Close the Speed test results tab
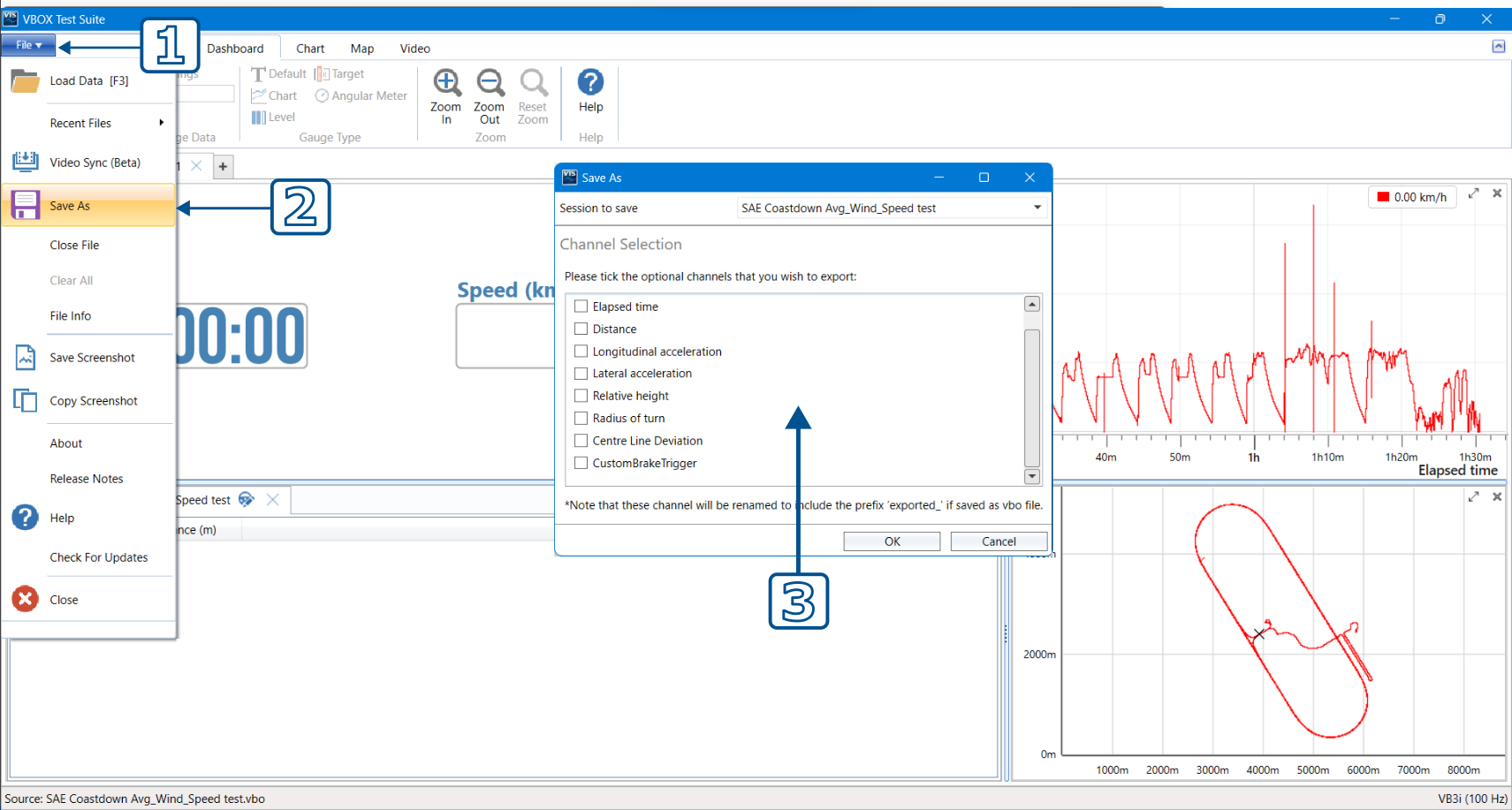Screen dimensions: 1512x810 (273, 500)
